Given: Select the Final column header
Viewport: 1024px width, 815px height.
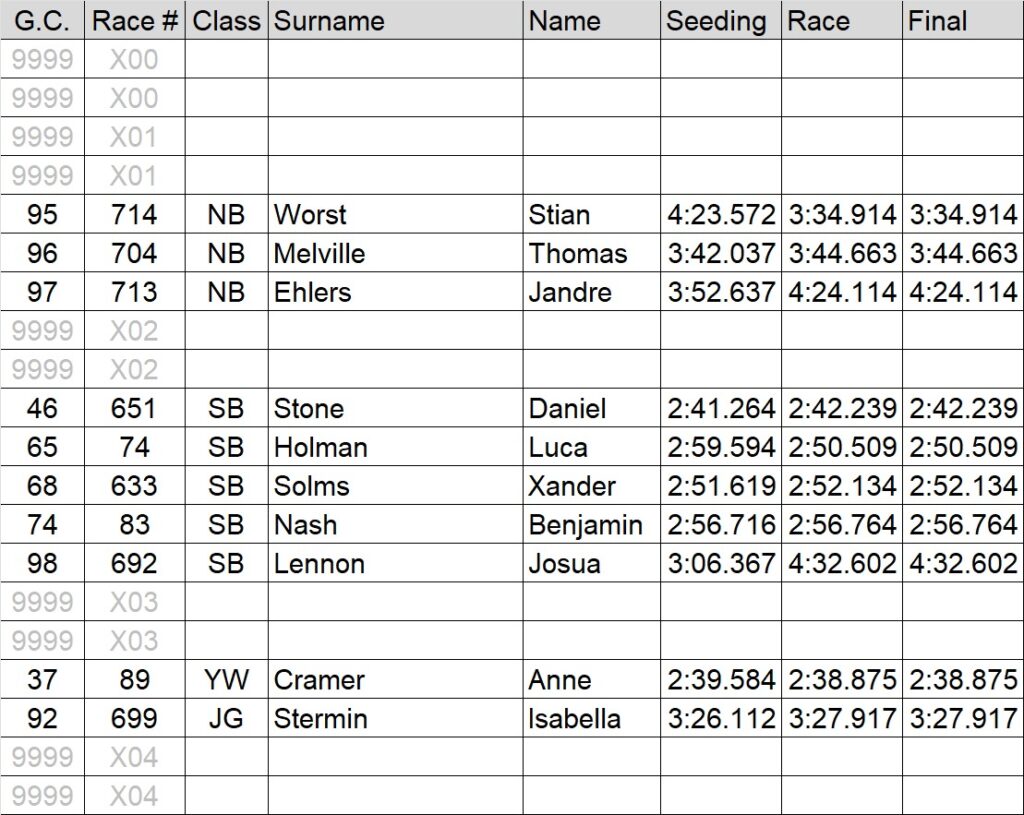Looking at the screenshot, I should (x=963, y=20).
